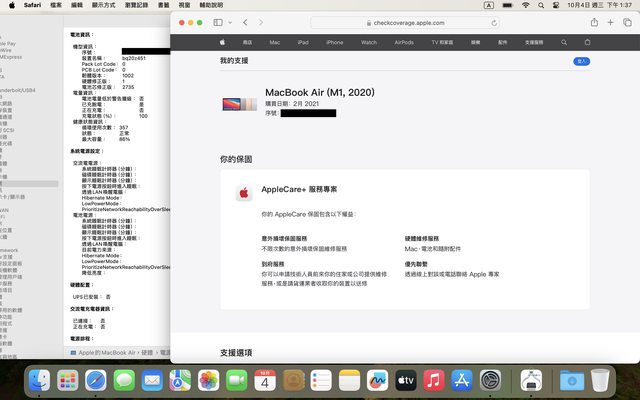Click System Information chip icon in Dock
This screenshot has width=640, height=400.
tap(531, 380)
